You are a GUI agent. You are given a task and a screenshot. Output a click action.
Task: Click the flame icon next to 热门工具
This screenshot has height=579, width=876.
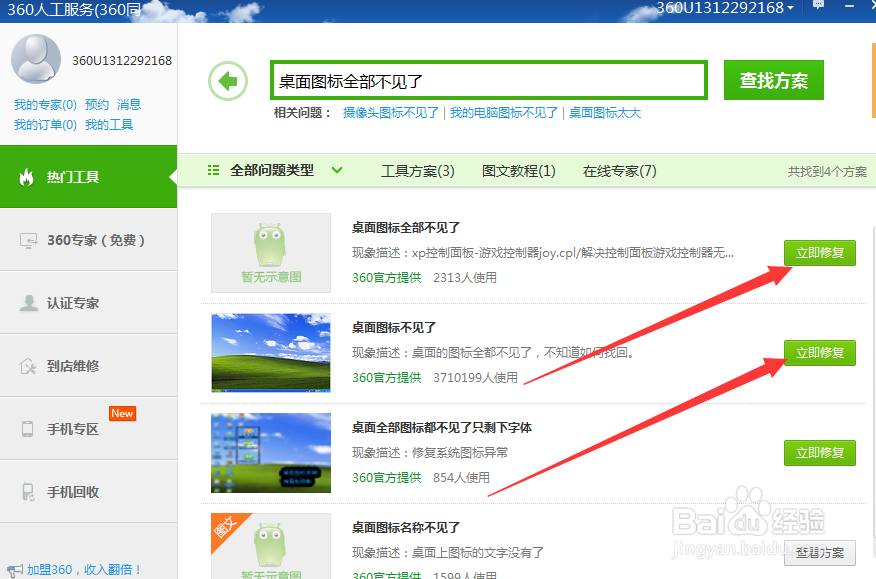pyautogui.click(x=26, y=177)
